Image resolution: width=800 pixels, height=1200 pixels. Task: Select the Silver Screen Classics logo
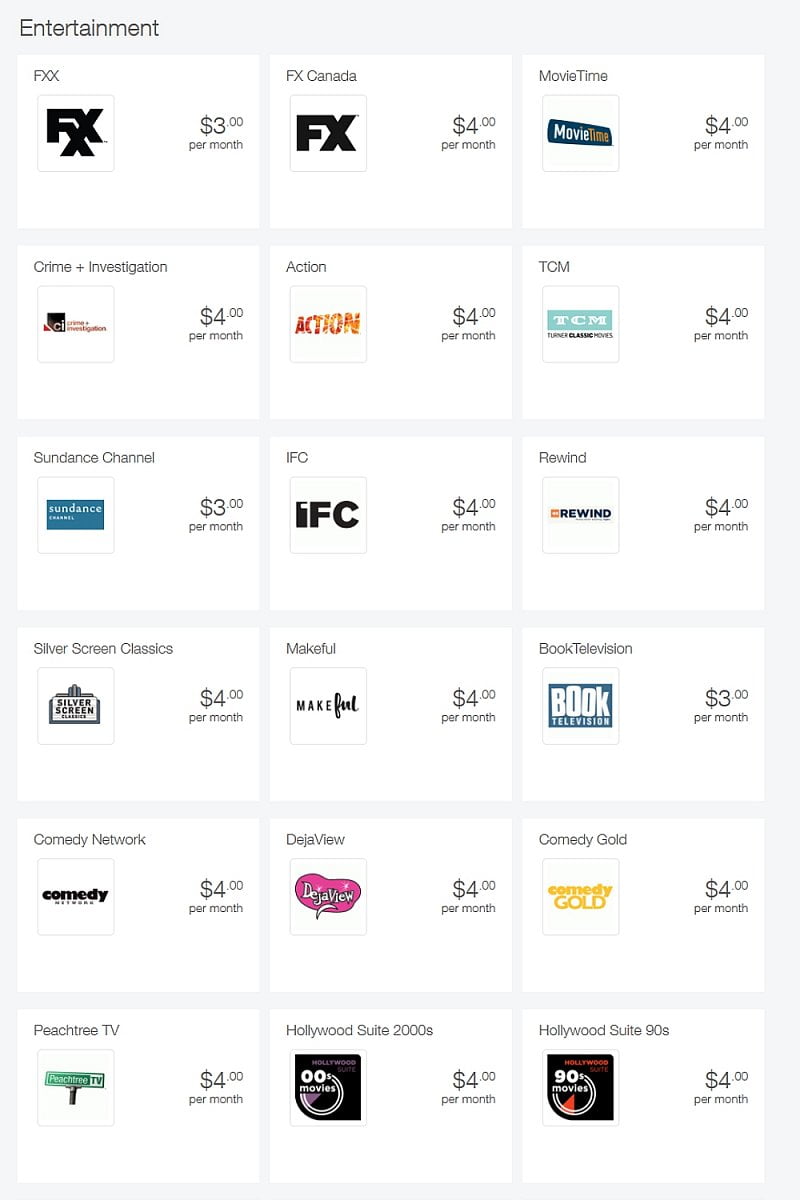coord(76,706)
